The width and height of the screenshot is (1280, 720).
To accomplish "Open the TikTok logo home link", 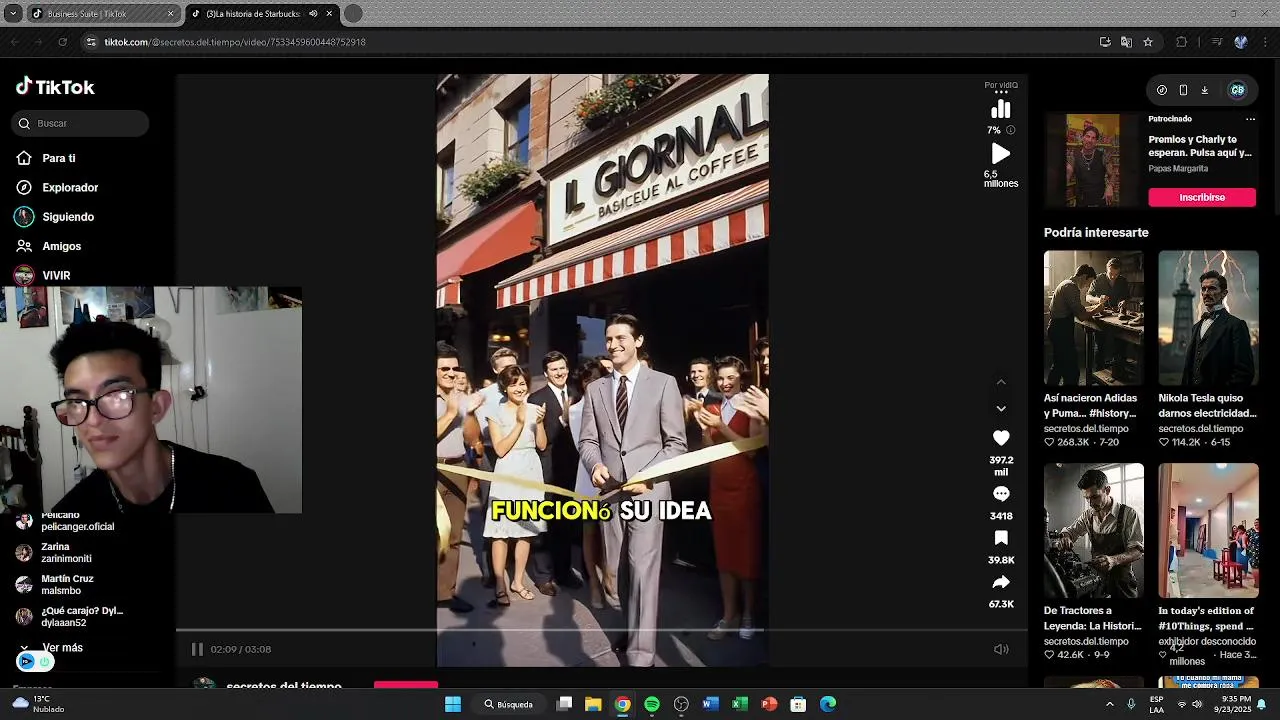I will point(55,87).
